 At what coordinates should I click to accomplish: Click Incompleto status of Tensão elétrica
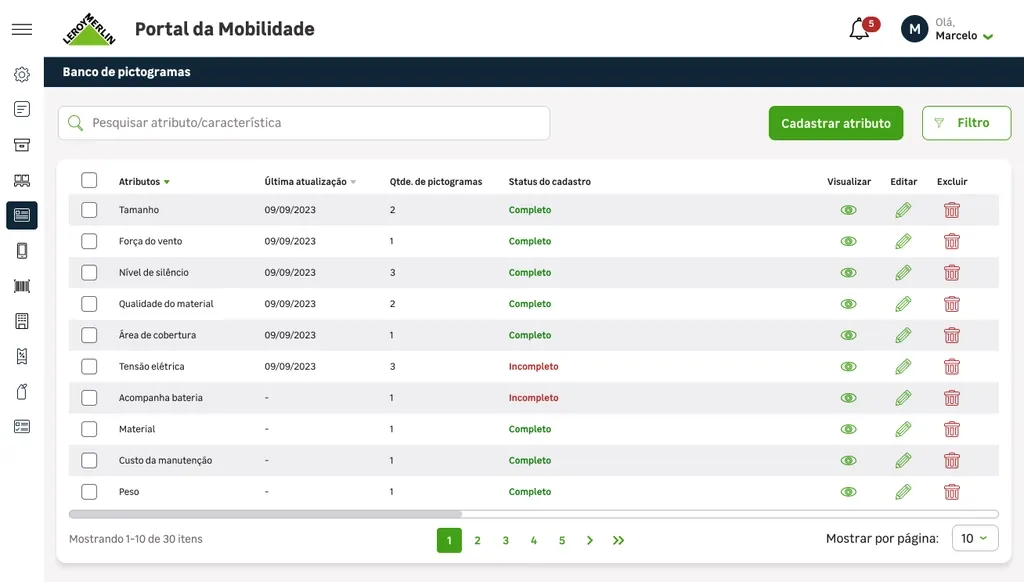[534, 366]
